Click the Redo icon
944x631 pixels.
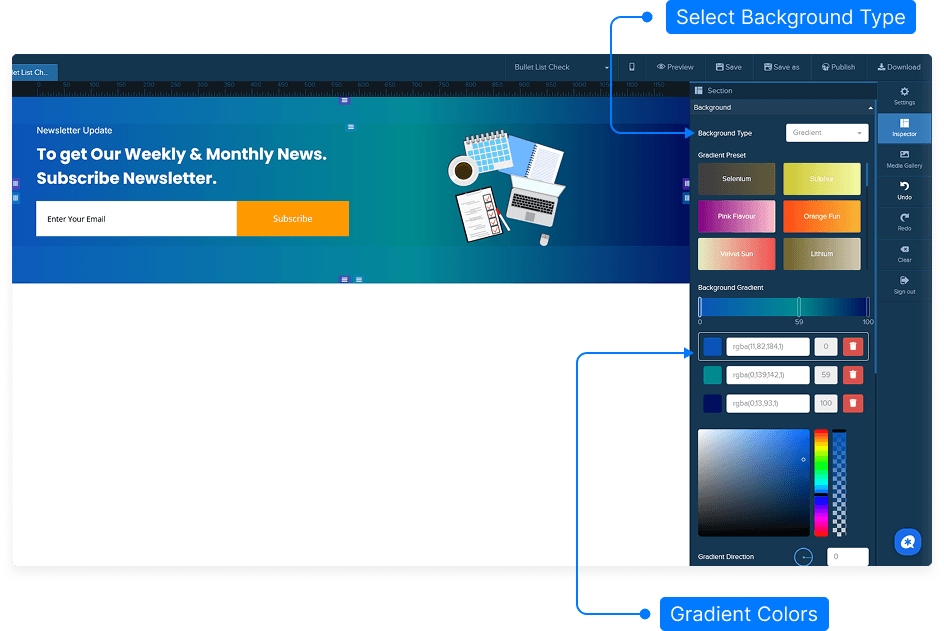(x=904, y=221)
